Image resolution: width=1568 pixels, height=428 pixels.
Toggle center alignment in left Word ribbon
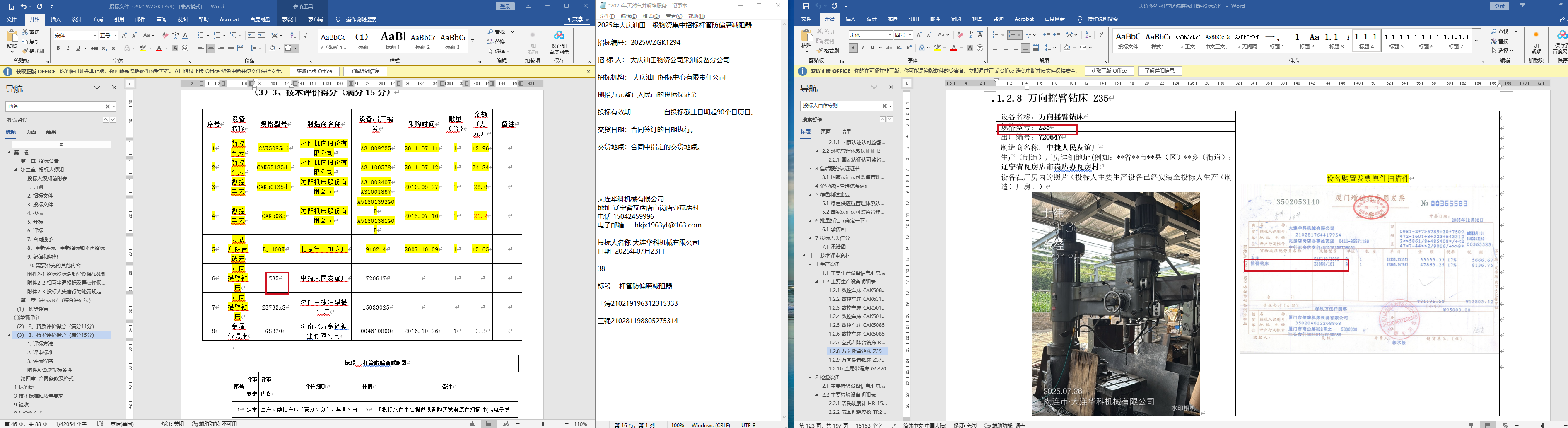point(211,48)
